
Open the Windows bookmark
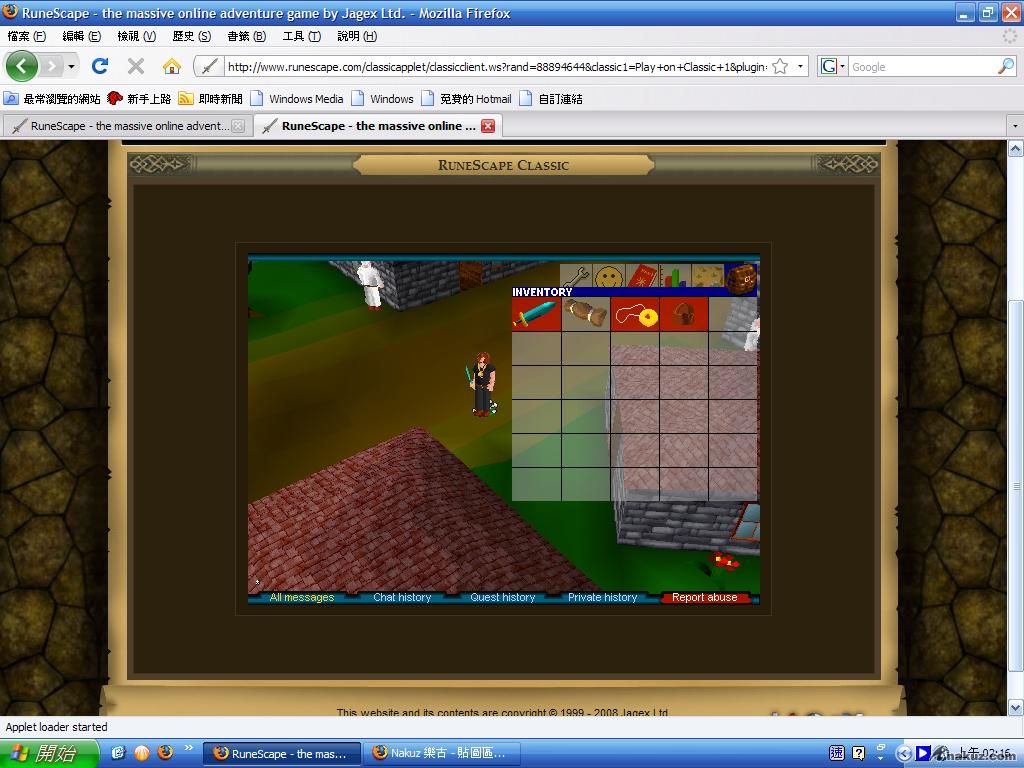click(383, 99)
